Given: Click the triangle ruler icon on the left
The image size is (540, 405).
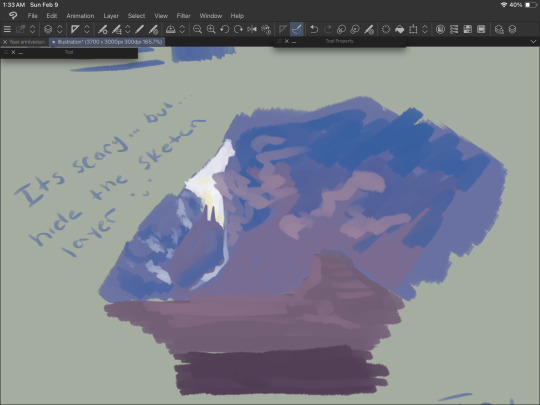Looking at the screenshot, I should coord(75,29).
